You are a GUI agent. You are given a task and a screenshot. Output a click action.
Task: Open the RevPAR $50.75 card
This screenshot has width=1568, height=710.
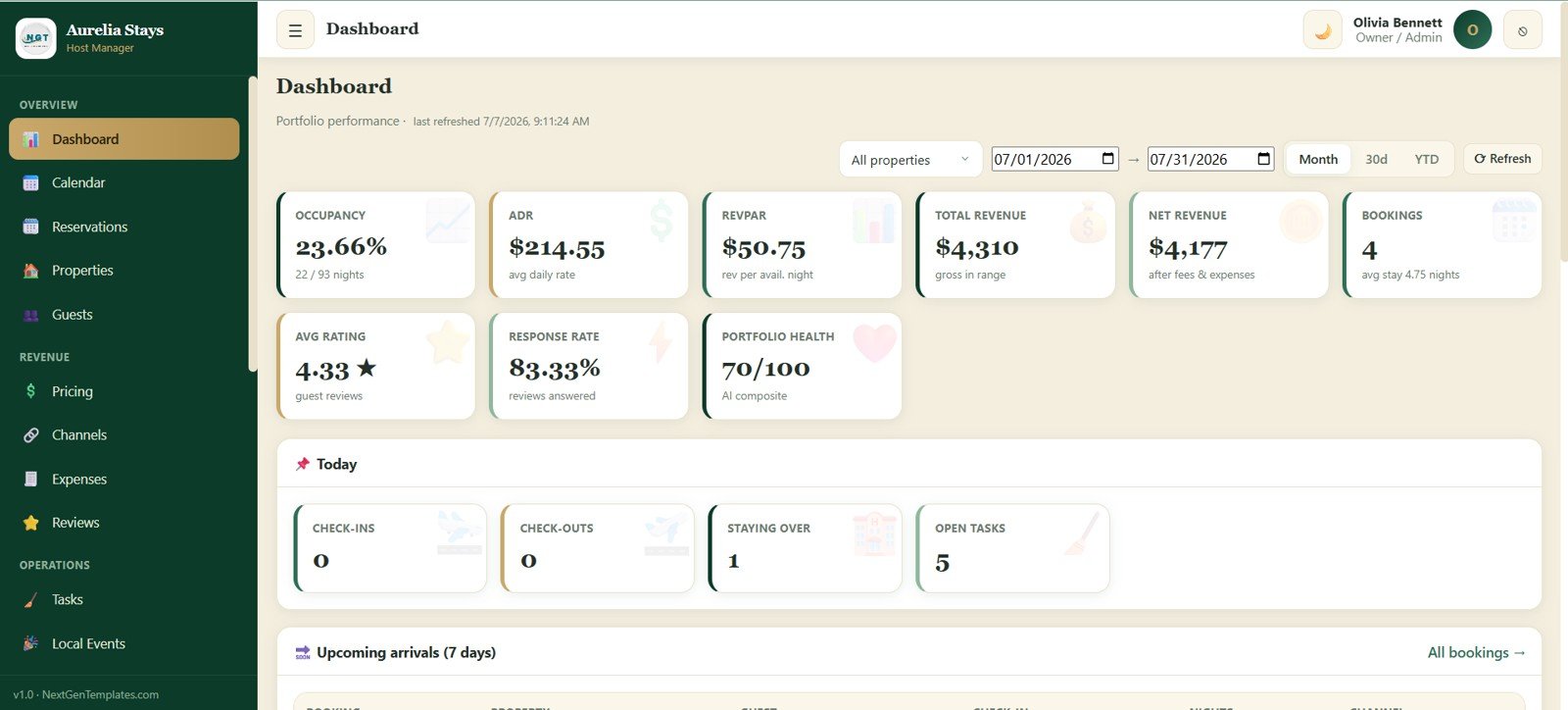803,245
